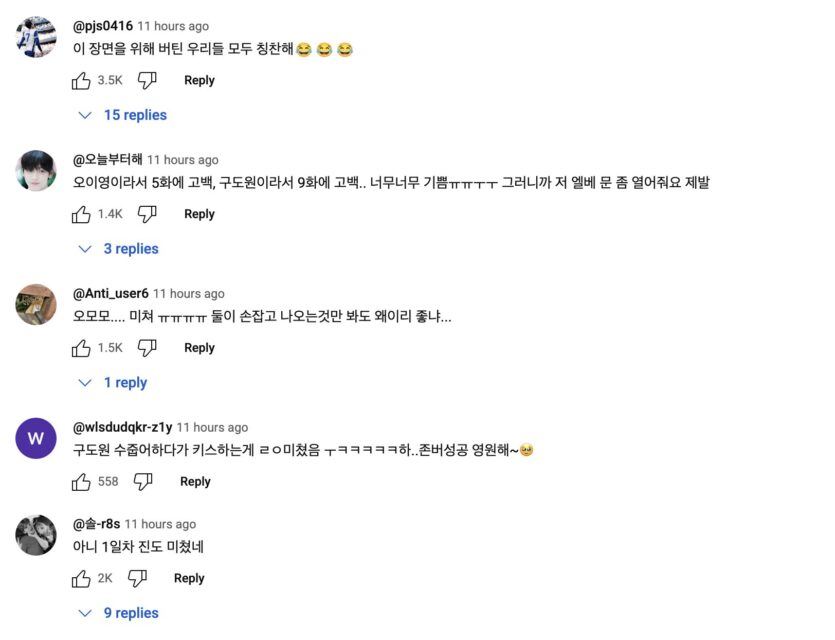Click @pjs0416's profile picture
The width and height of the screenshot is (835, 640).
pyautogui.click(x=36, y=37)
